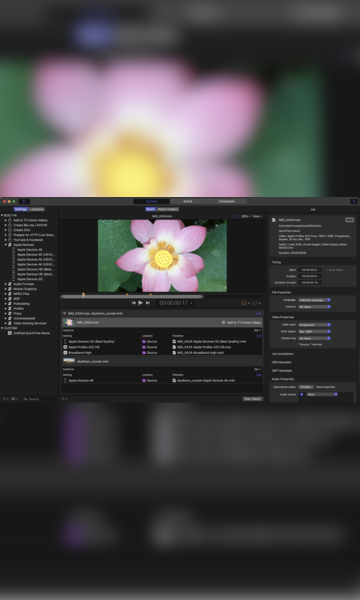
Task: Click file icon beside skydivers_sunset-Apple Devices 4K
Action: (x=174, y=380)
